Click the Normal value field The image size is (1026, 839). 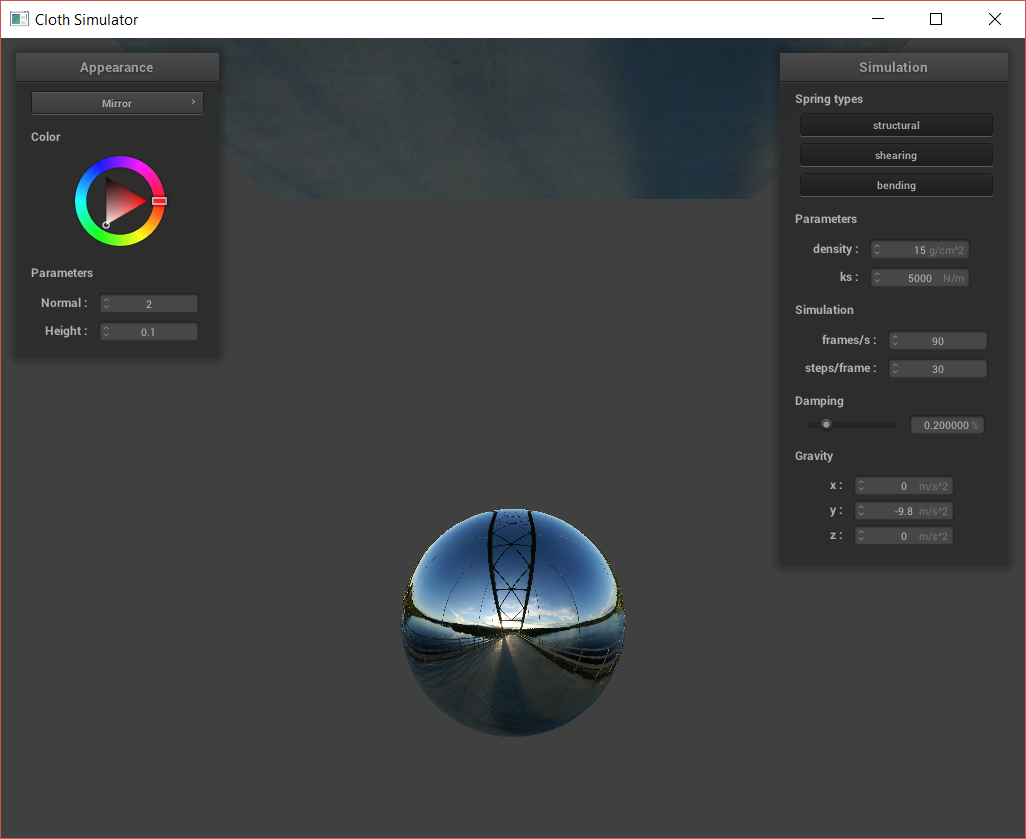[149, 304]
